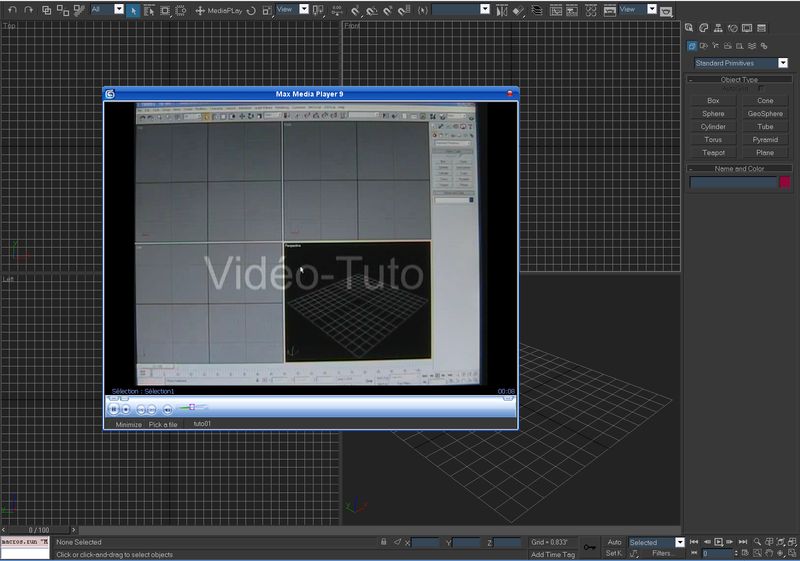Click the Plane primitive button
The height and width of the screenshot is (561, 800).
[765, 152]
